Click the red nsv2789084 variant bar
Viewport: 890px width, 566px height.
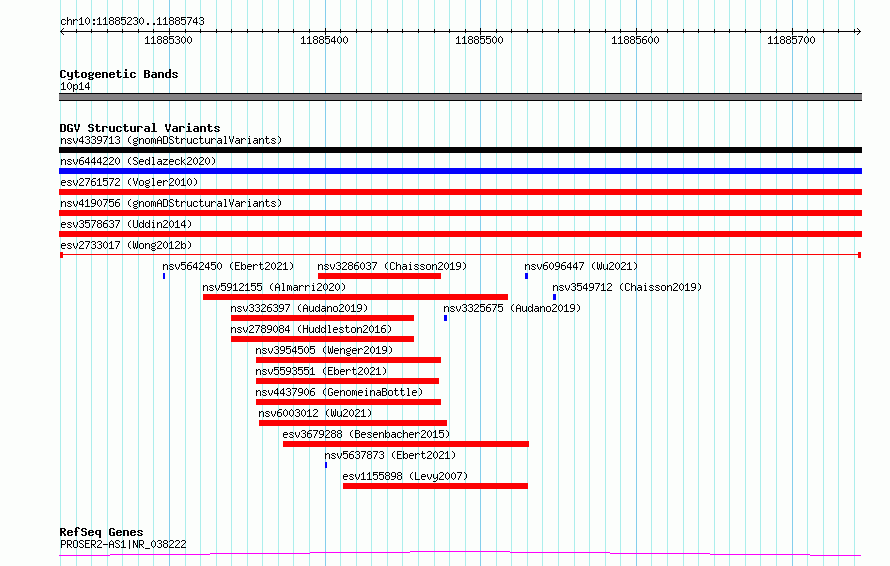322,339
